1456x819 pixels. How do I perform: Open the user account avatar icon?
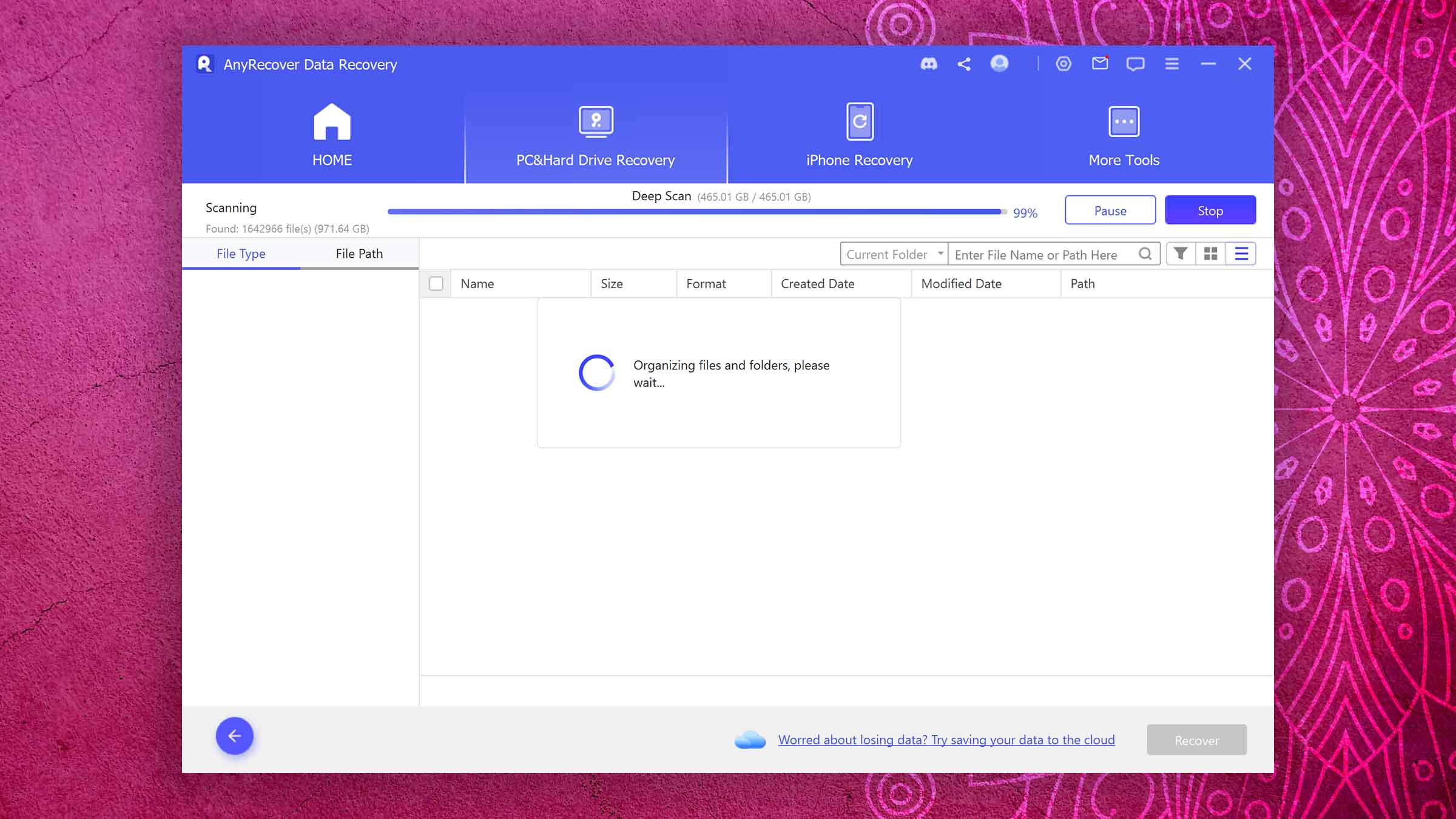coord(999,63)
